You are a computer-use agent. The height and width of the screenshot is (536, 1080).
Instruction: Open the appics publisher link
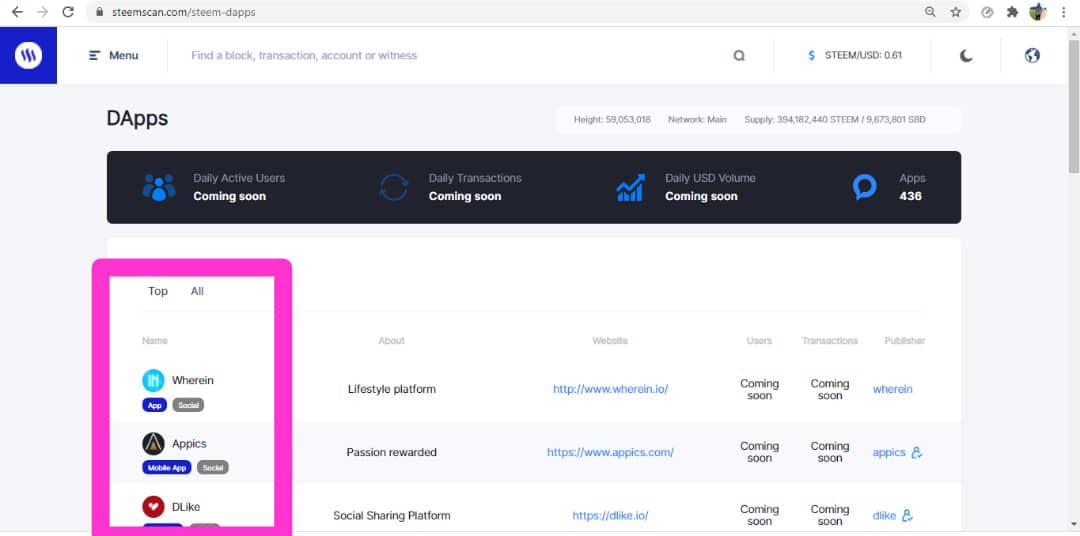point(889,453)
